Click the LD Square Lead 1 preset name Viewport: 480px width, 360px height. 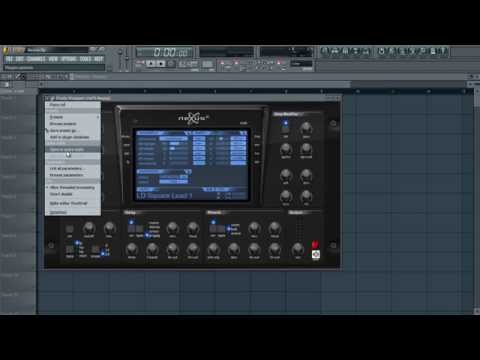click(164, 196)
